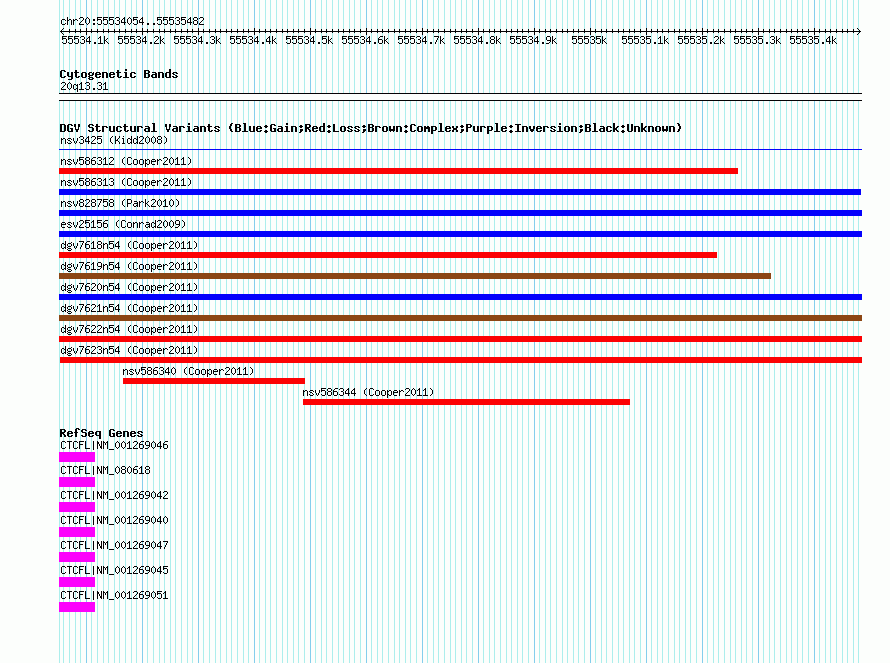
Task: Select the dgv7619n54 brown complex variant bar
Action: click(x=415, y=276)
